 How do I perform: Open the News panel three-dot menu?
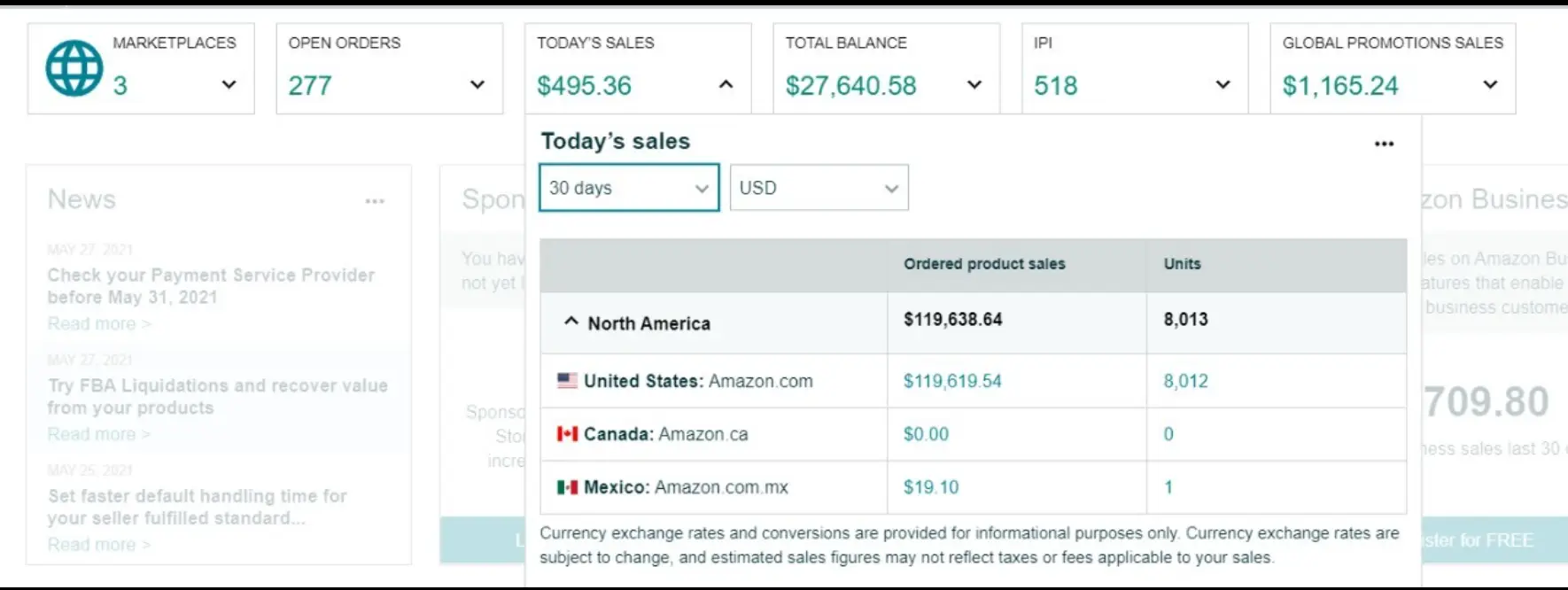click(375, 201)
